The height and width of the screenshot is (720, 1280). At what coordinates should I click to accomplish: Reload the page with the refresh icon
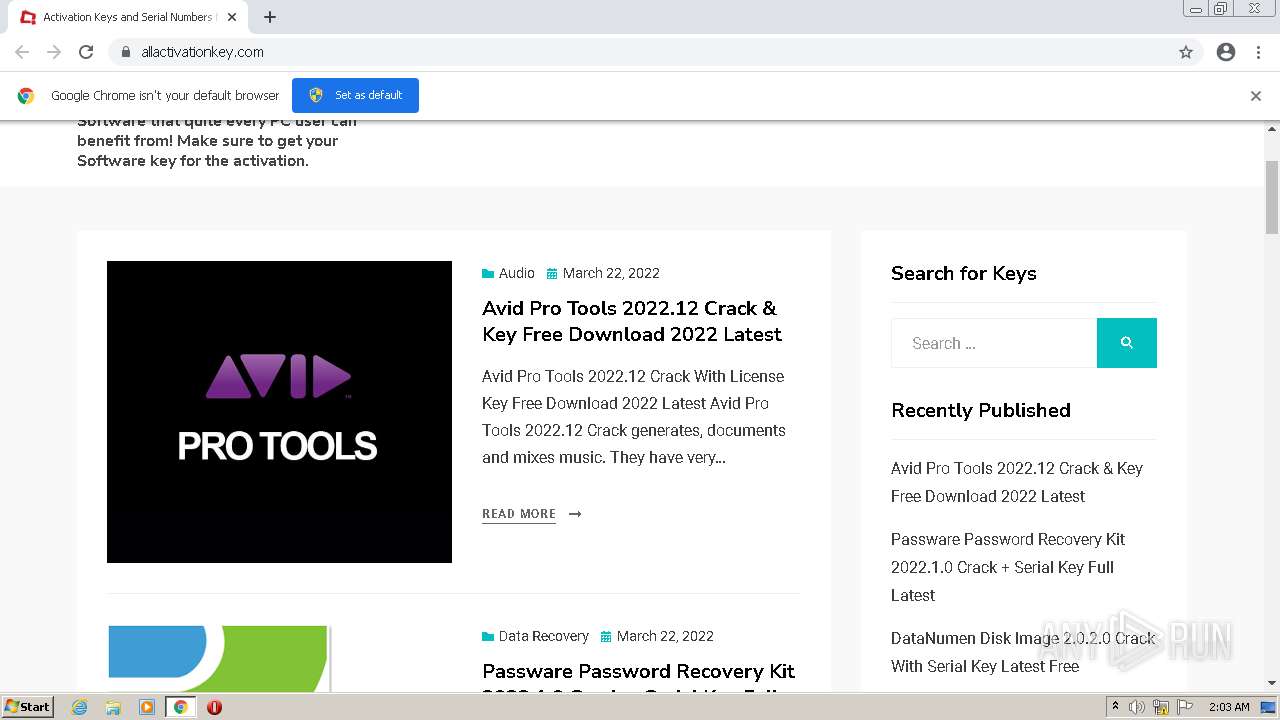click(x=86, y=52)
